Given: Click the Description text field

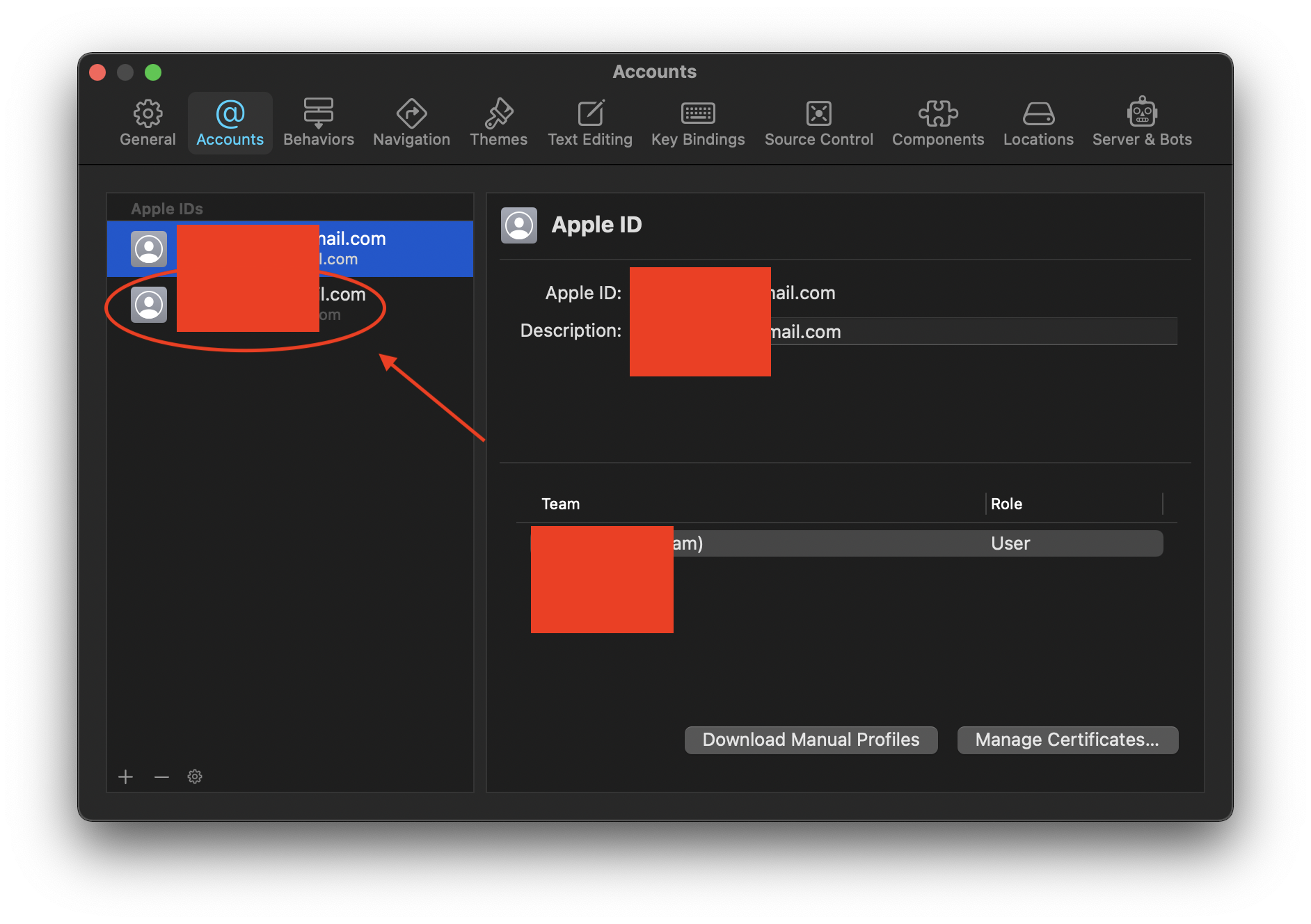Looking at the screenshot, I should coord(903,331).
